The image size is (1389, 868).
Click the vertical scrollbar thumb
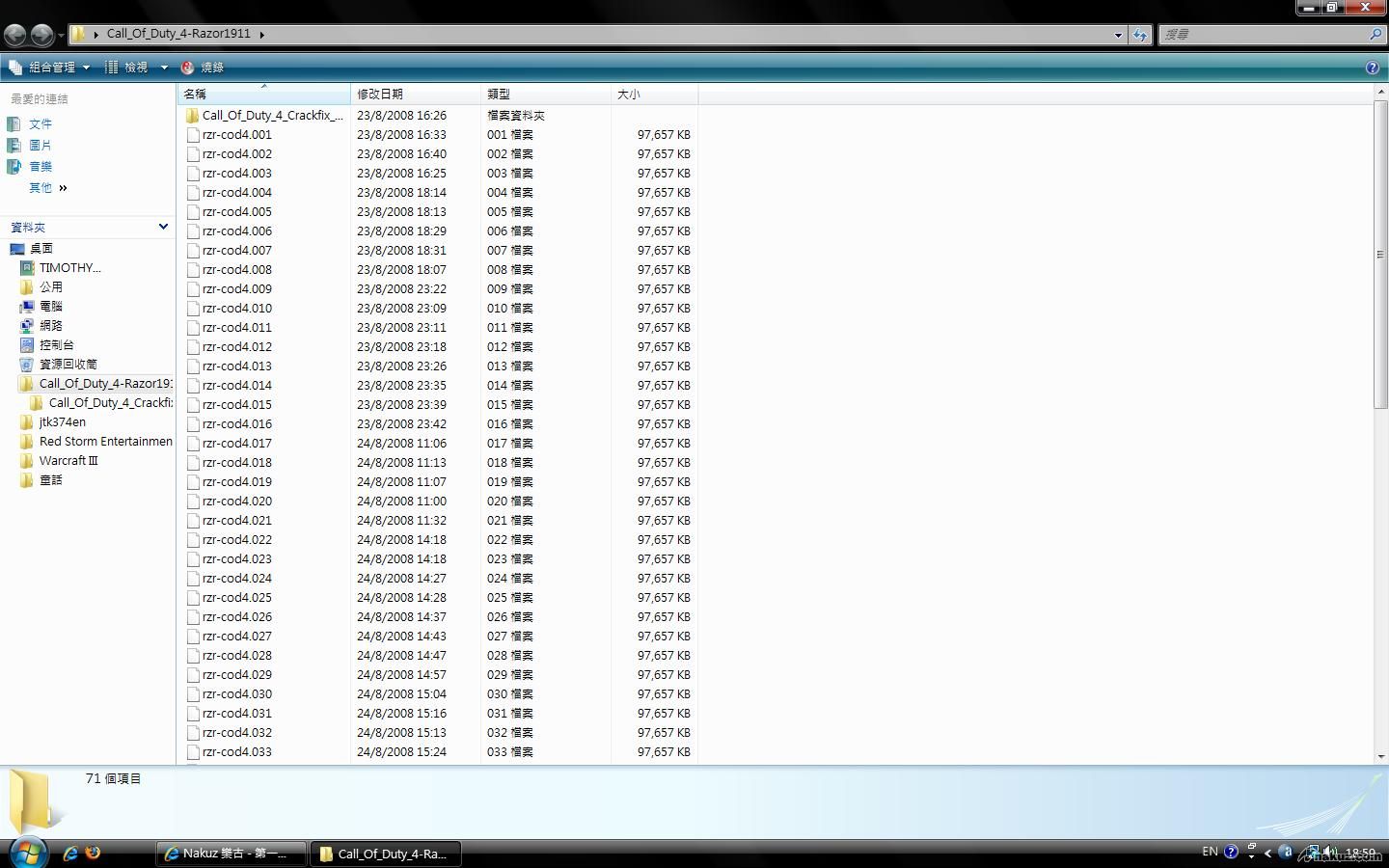pos(1381,255)
